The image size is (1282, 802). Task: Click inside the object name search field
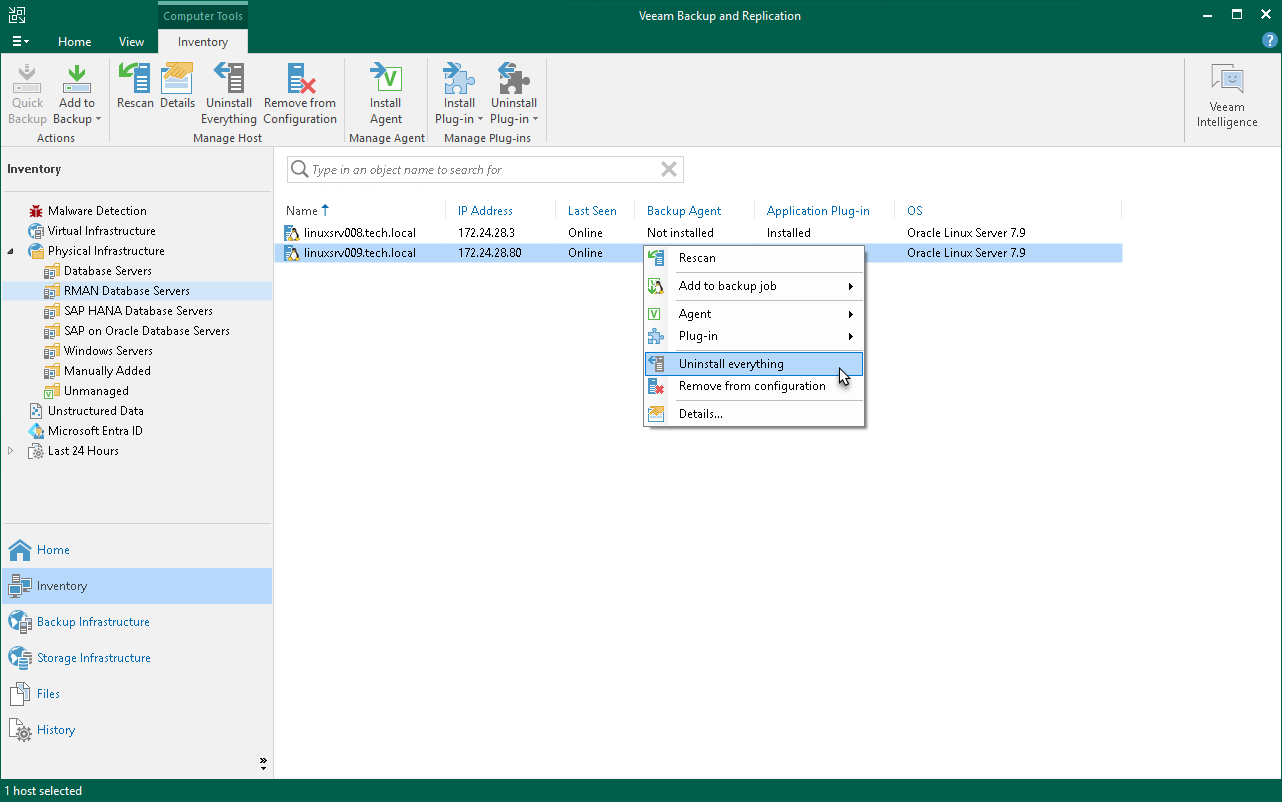[470, 169]
